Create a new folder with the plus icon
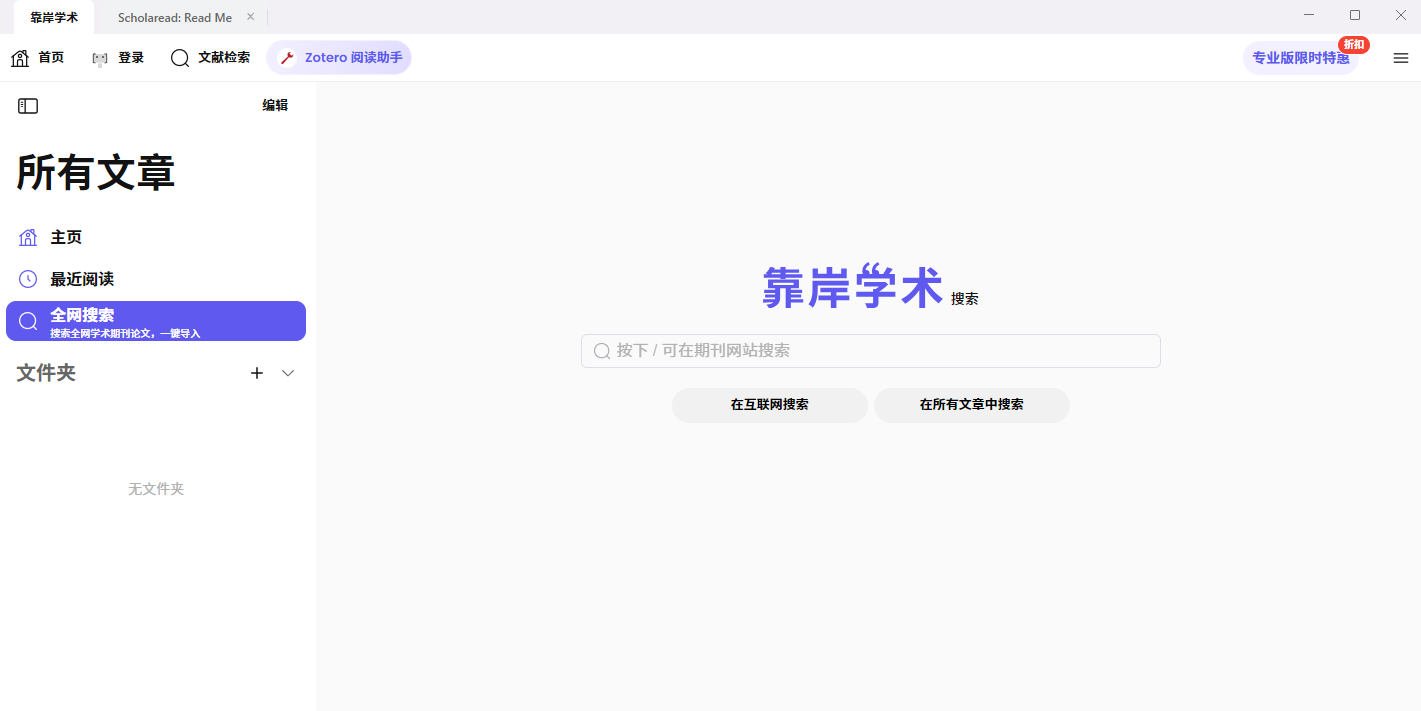Image resolution: width=1421 pixels, height=711 pixels. 256,372
